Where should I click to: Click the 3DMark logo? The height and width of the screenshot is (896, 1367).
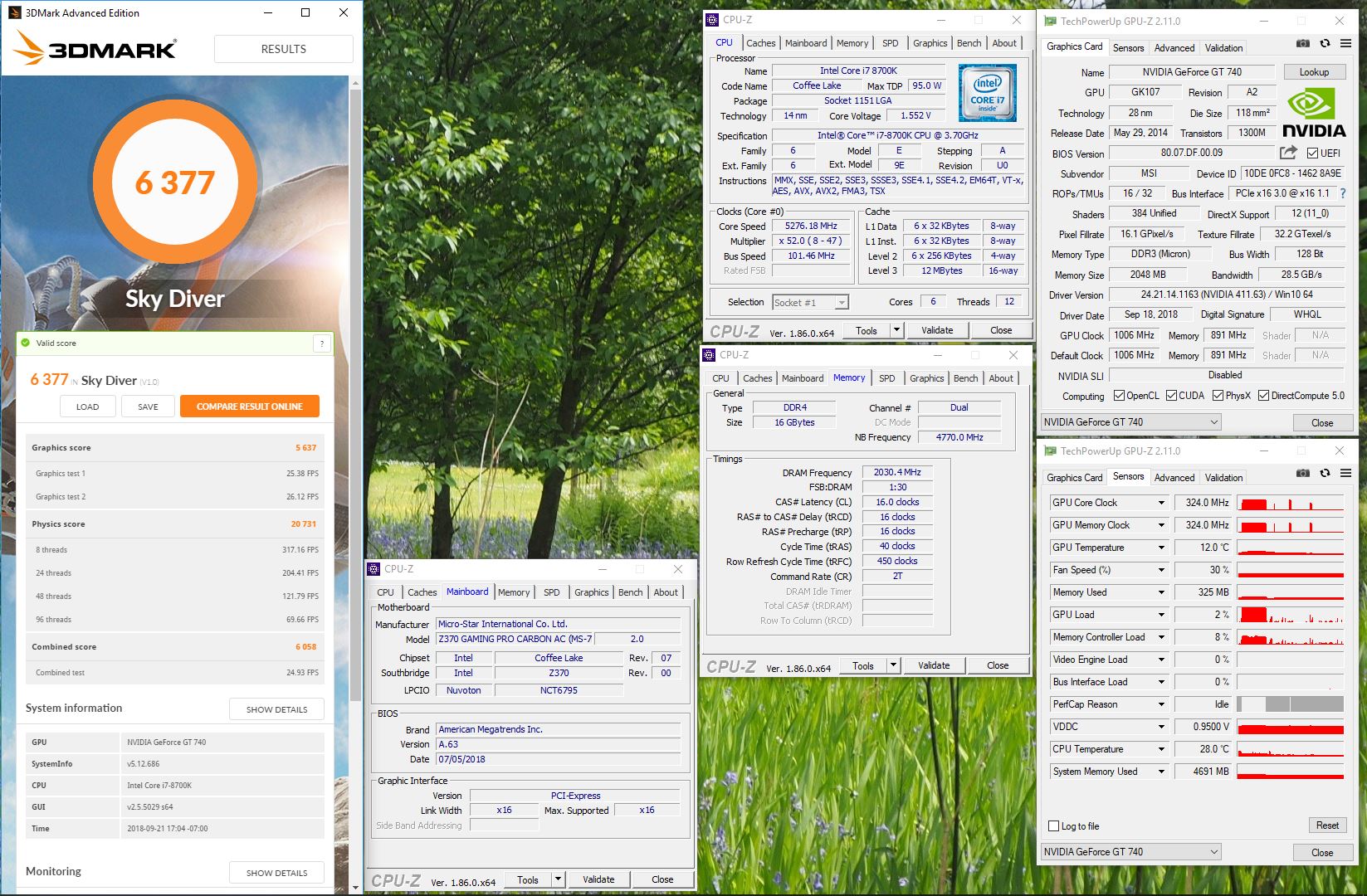95,48
